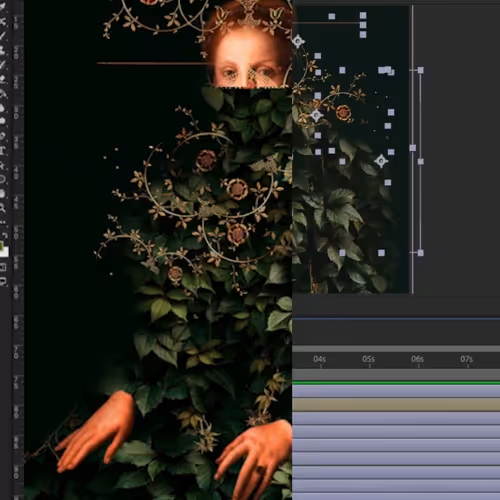
Task: Select the Spot Healing Brush tool
Action: tap(3, 50)
